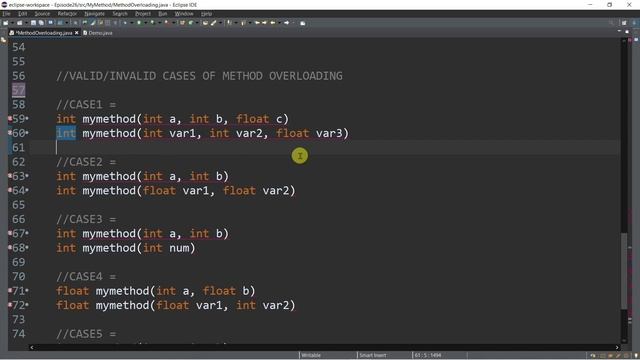
Task: Click the Open Perspective icon
Action: click(624, 23)
